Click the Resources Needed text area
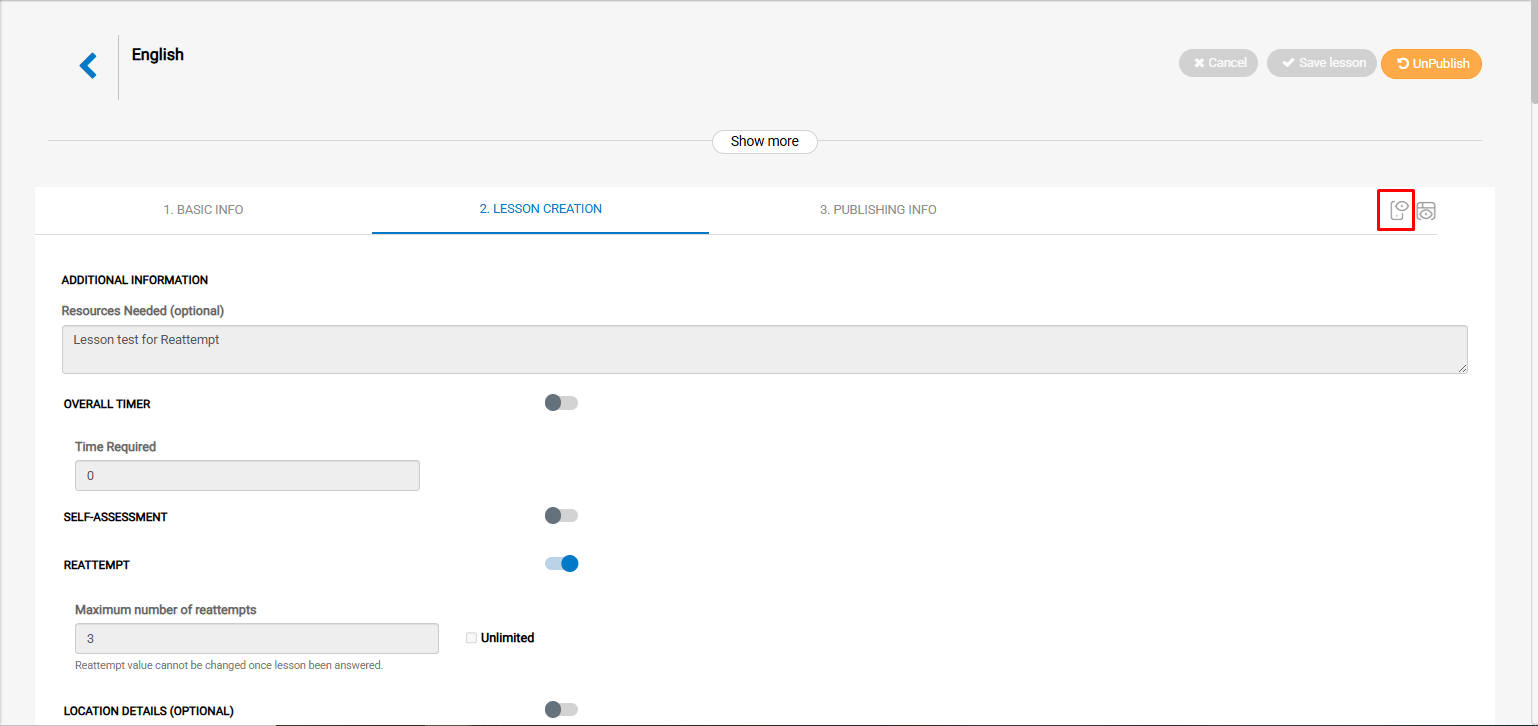1538x726 pixels. [x=764, y=349]
